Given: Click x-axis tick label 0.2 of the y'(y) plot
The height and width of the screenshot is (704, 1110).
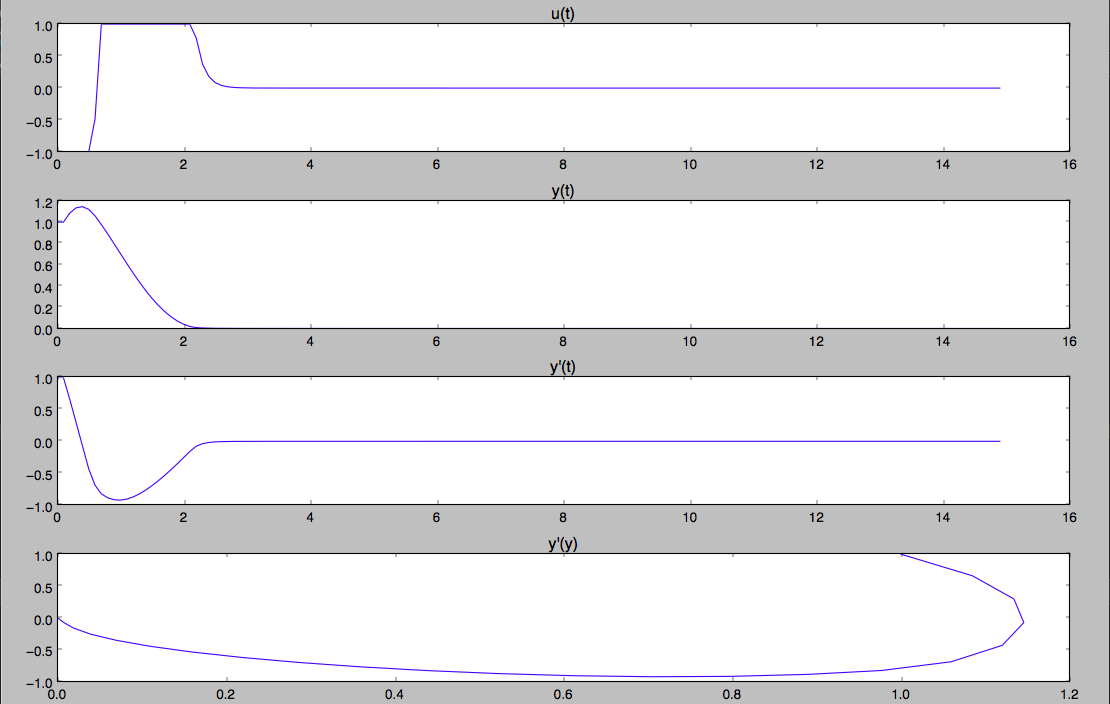Looking at the screenshot, I should 226,695.
